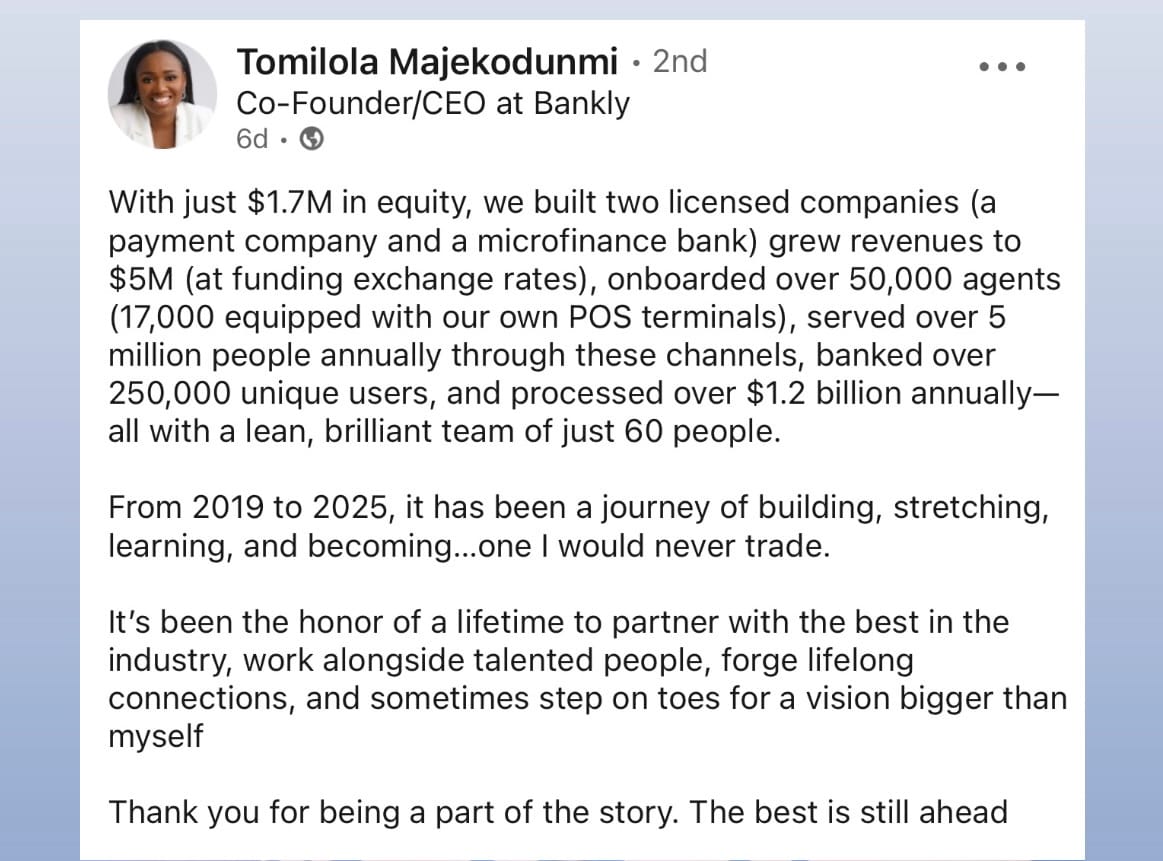This screenshot has width=1163, height=861.
Task: Click the "2nd" connection degree label
Action: click(x=679, y=62)
